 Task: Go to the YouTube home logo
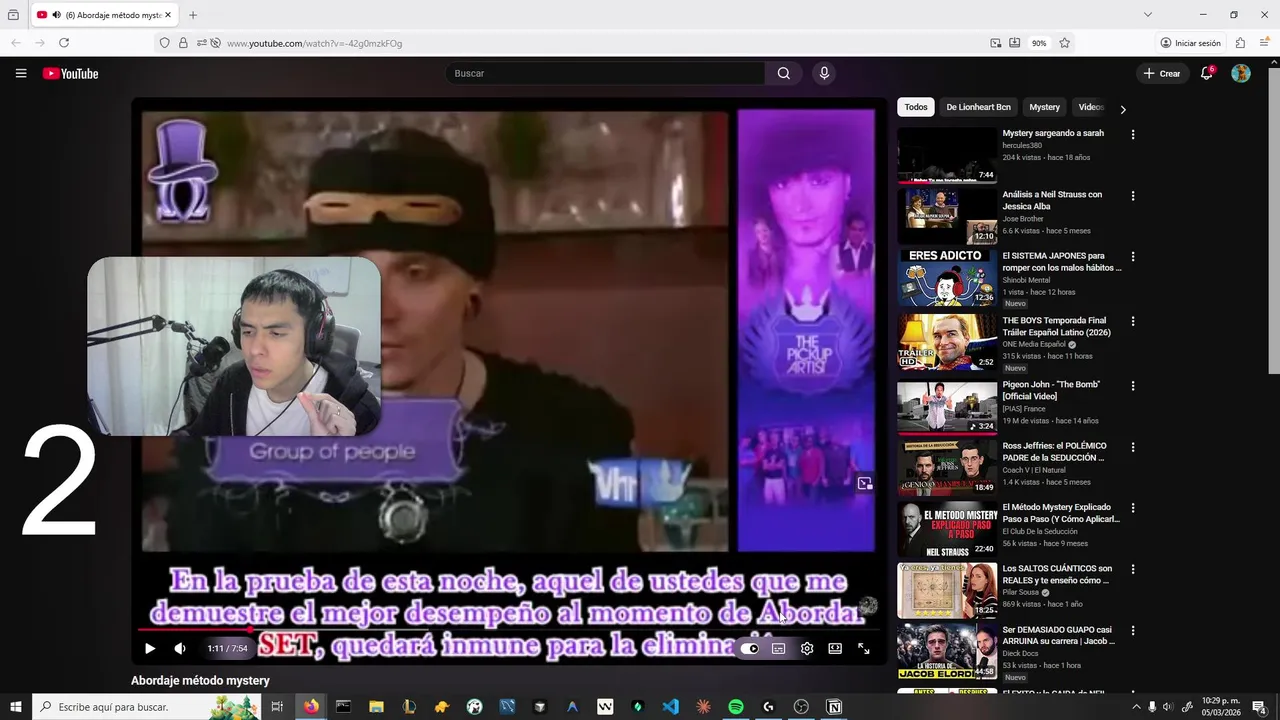(70, 73)
